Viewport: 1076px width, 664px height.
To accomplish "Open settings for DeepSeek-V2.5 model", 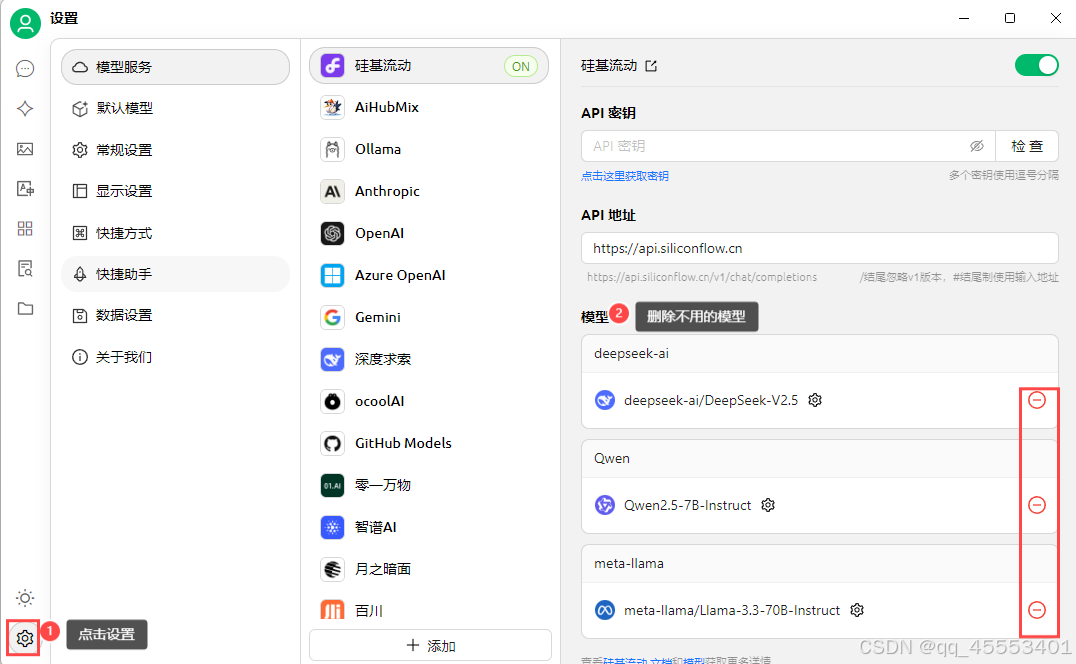I will click(815, 400).
